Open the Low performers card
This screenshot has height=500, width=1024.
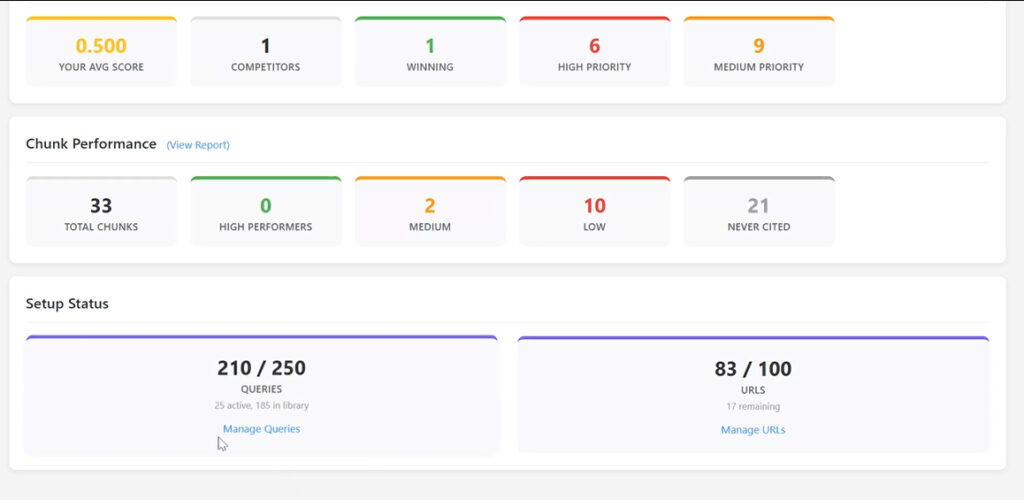pos(594,213)
